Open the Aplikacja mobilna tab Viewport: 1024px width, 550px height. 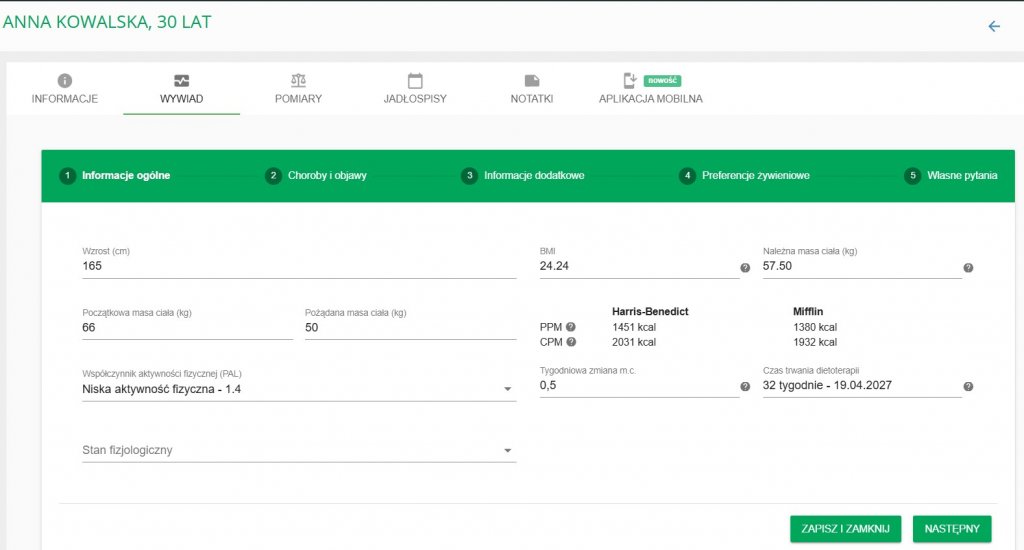[x=650, y=89]
